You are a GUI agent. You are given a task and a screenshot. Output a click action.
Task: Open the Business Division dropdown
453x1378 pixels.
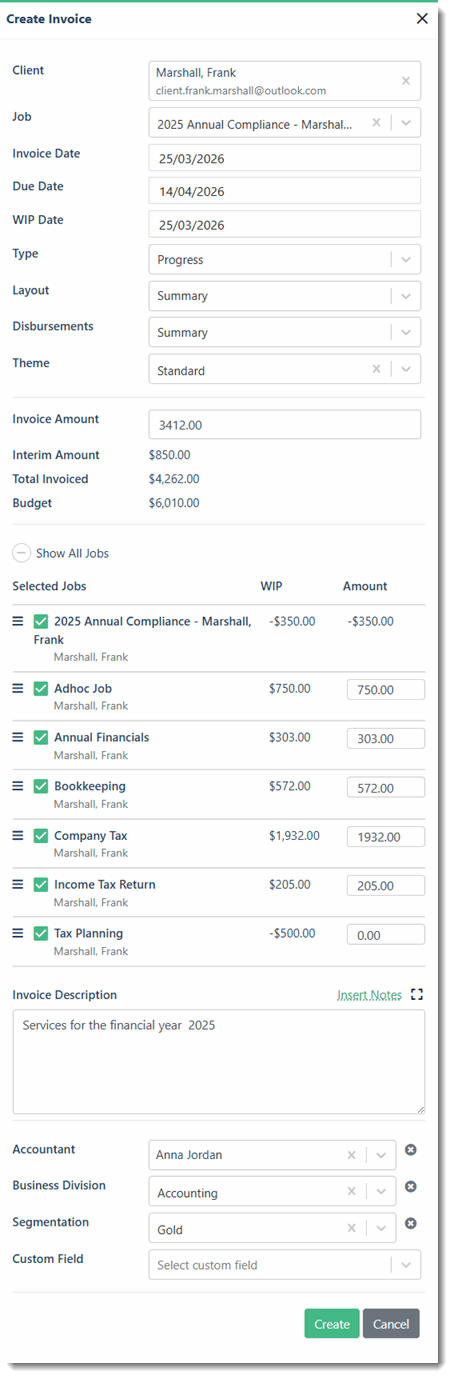point(380,1192)
